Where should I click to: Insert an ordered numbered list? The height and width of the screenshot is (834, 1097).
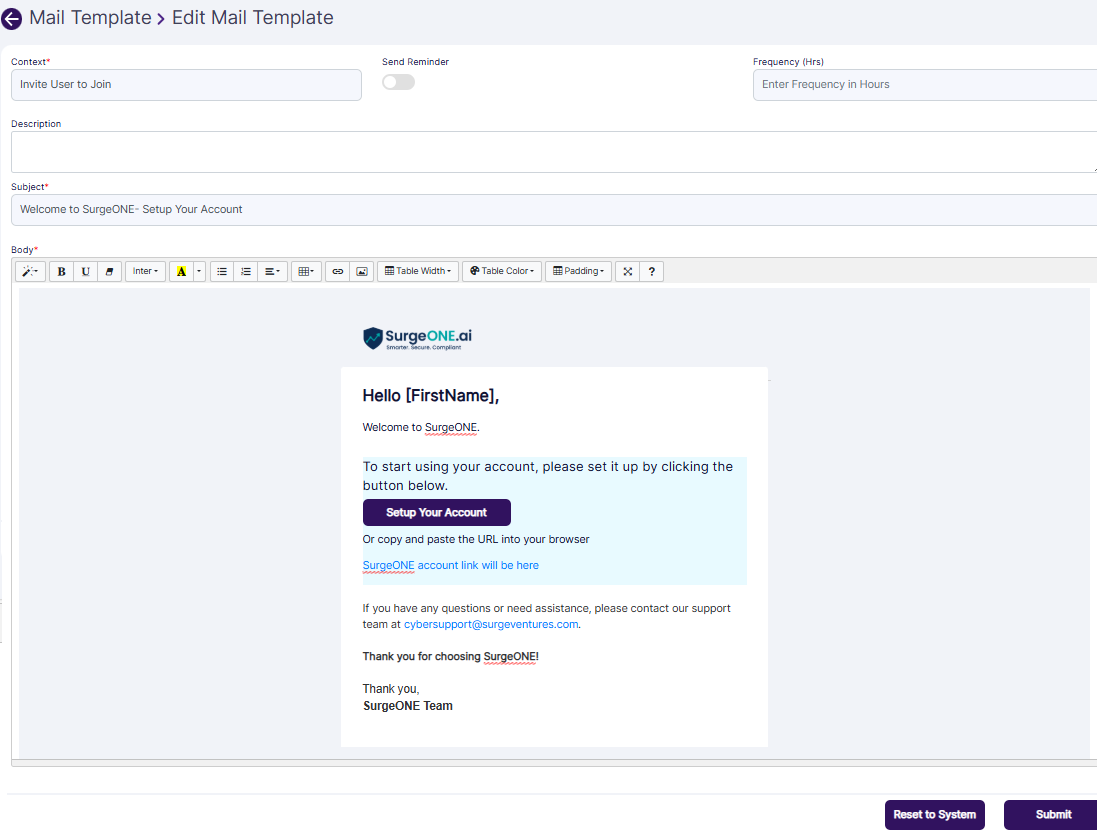click(x=246, y=271)
